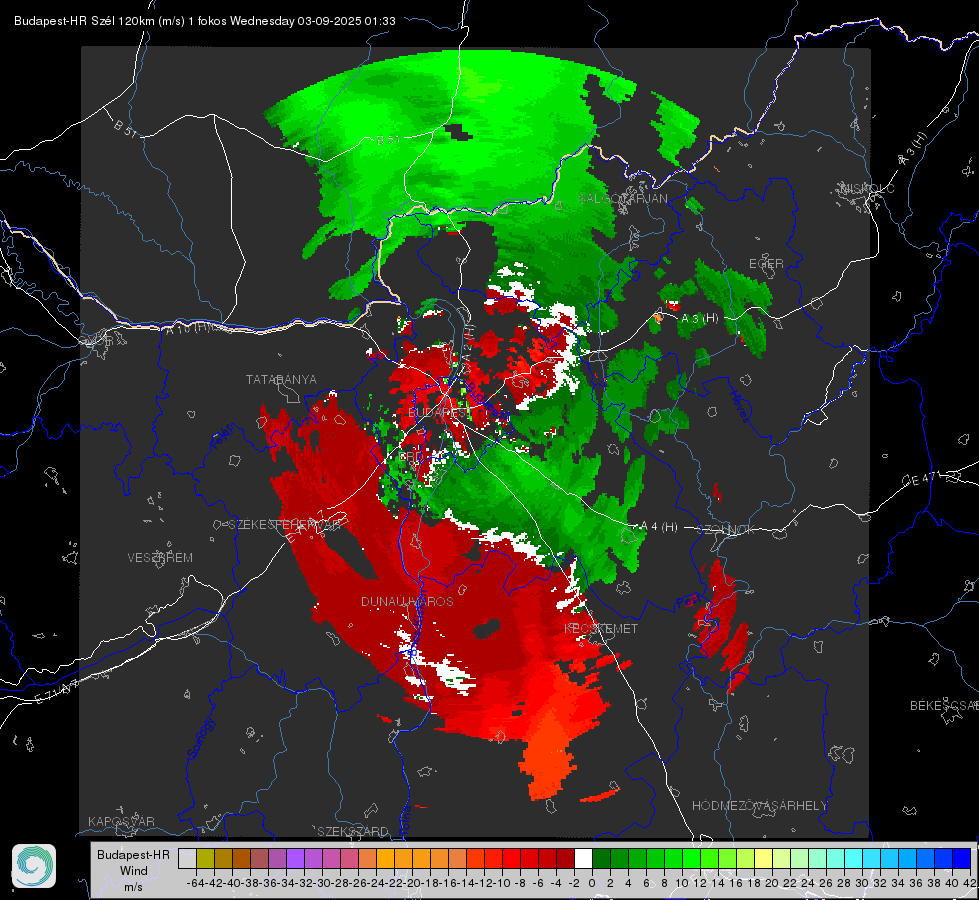Click the A 10 (H) road label
The height and width of the screenshot is (900, 979).
coord(188,327)
